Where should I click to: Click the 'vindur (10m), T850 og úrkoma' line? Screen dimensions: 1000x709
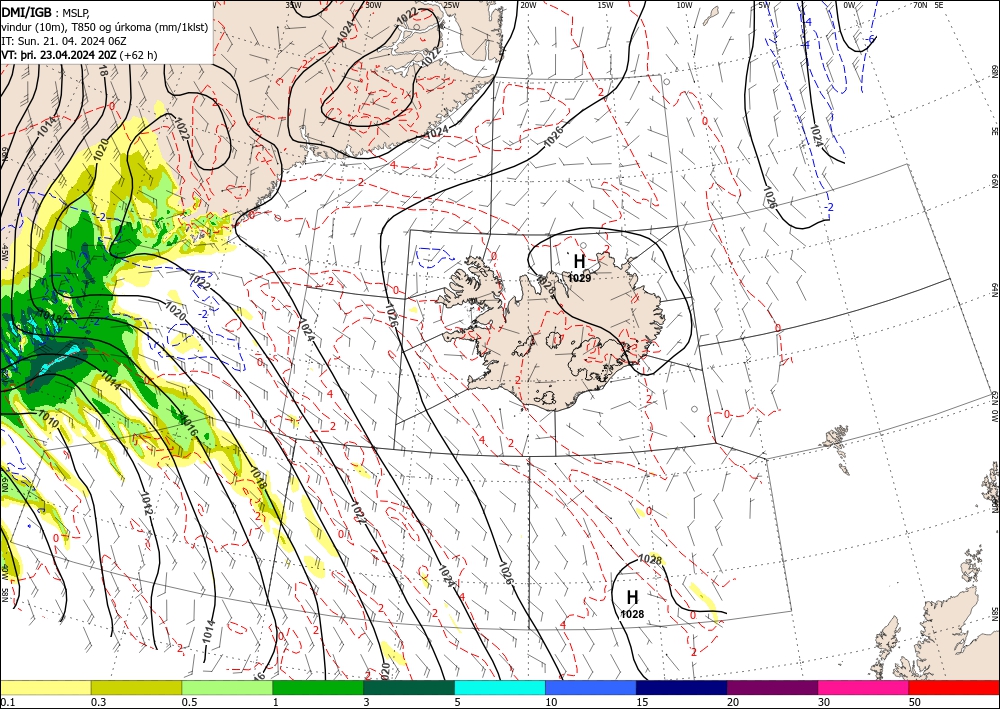[105, 27]
